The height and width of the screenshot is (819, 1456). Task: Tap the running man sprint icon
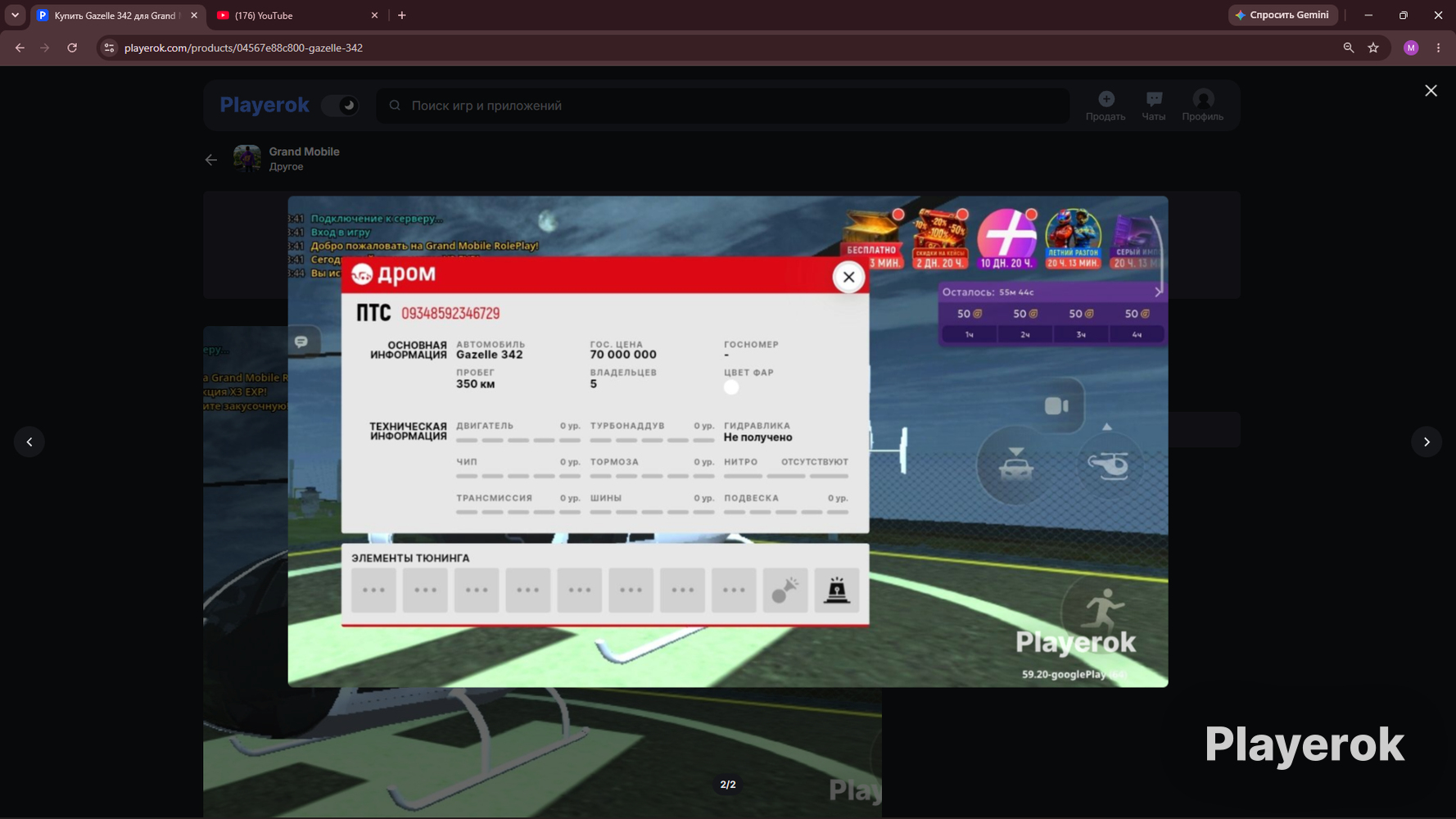(1102, 610)
